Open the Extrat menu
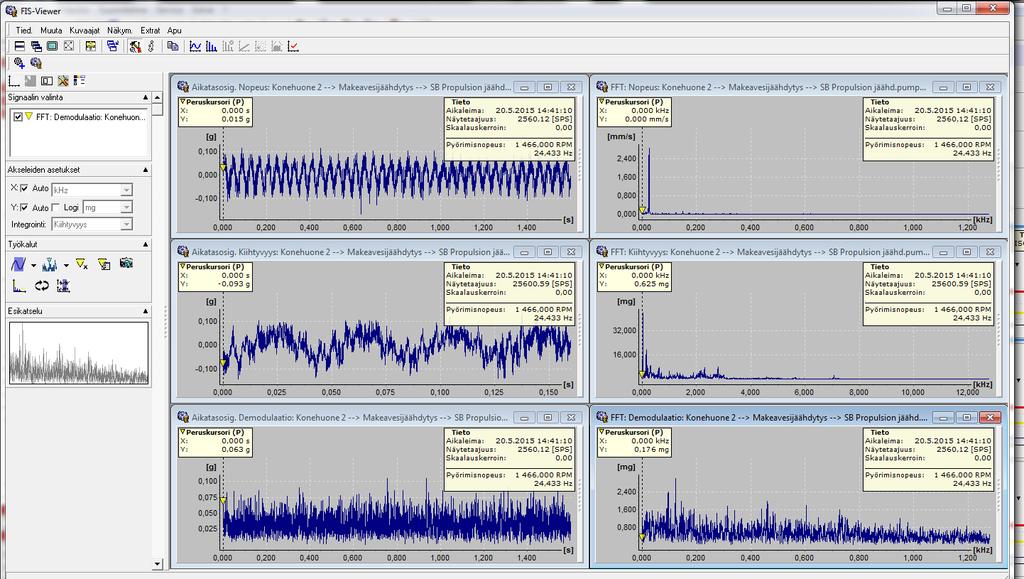 pyautogui.click(x=150, y=30)
